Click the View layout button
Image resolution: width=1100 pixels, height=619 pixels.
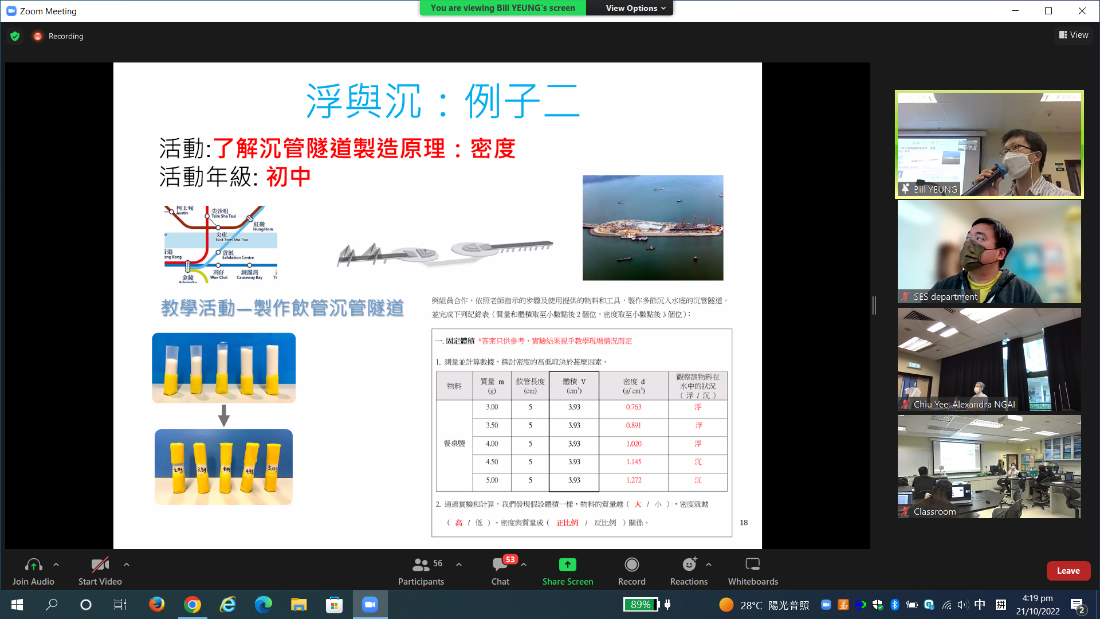[x=1073, y=35]
